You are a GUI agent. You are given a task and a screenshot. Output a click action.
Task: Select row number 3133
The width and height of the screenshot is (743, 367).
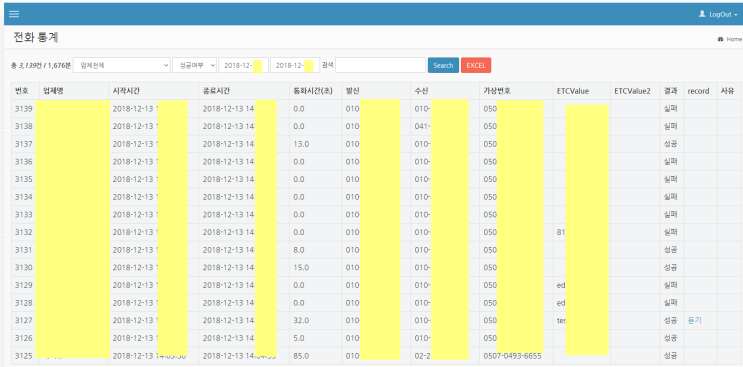point(24,215)
